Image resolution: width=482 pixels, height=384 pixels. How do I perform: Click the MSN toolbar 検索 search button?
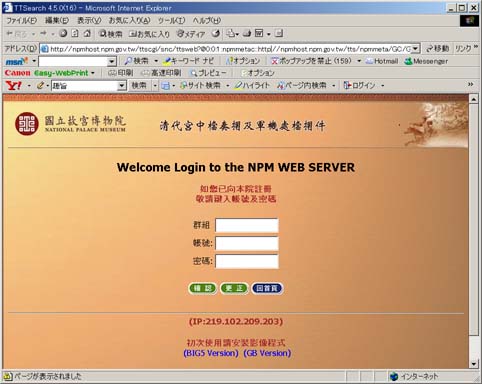(x=136, y=61)
